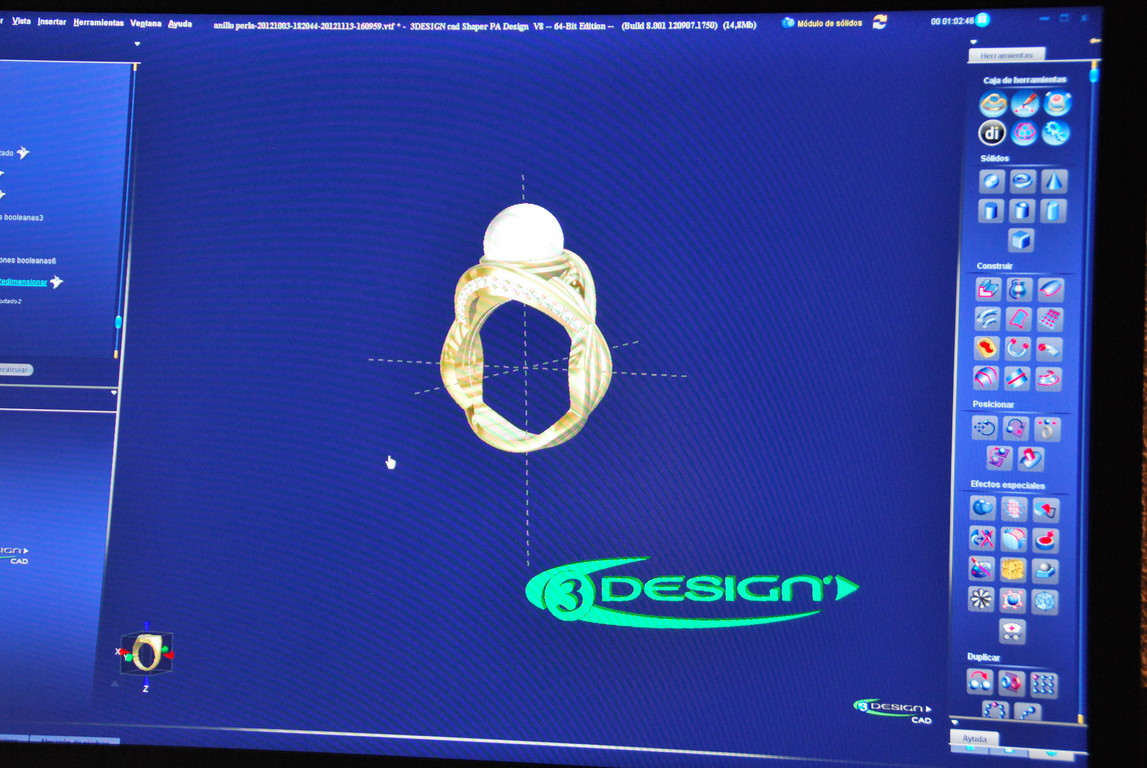
Task: Choose the extrude tool in Construir
Action: tap(988, 289)
